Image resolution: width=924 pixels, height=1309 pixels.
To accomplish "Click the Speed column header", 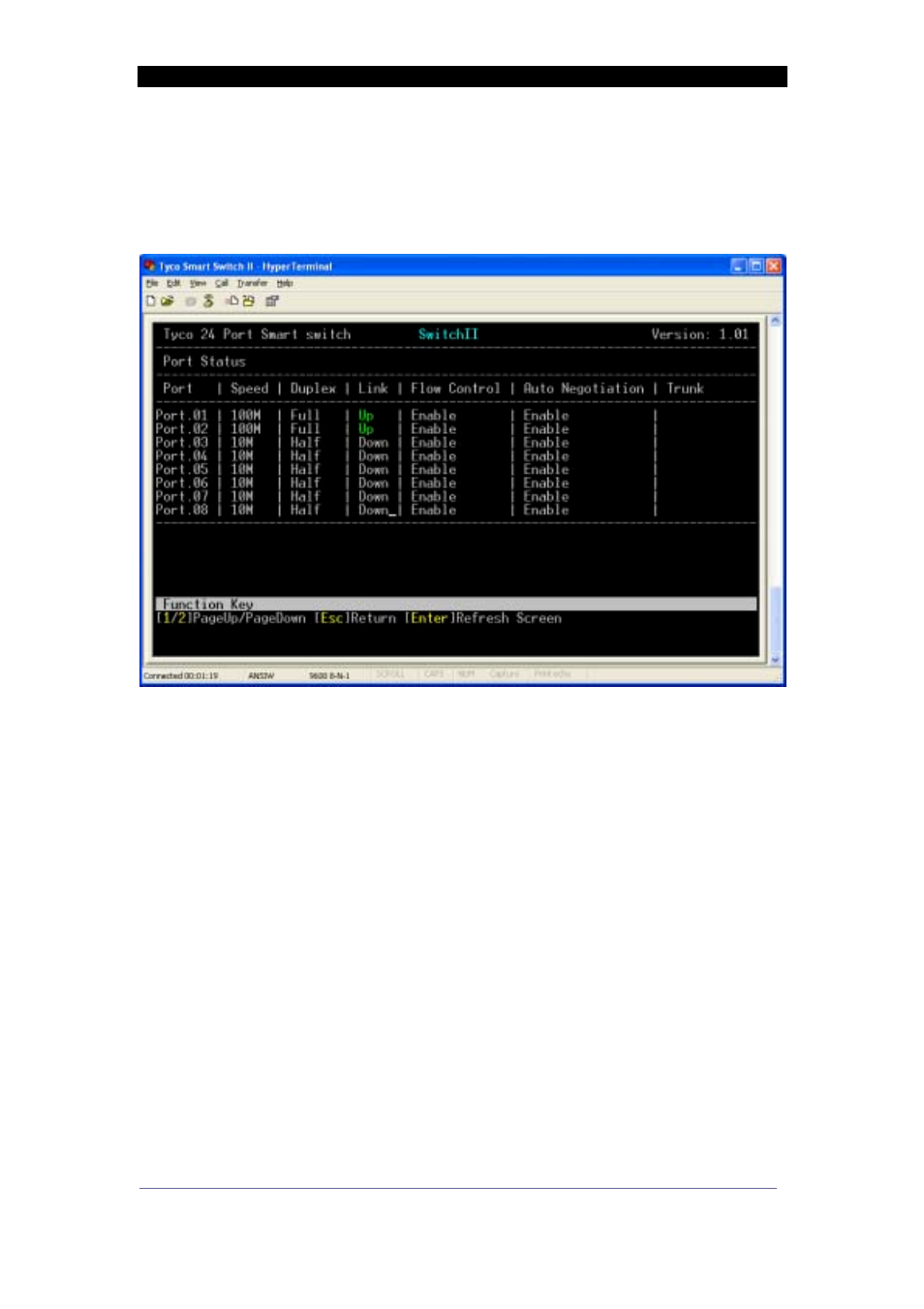I will click(x=250, y=389).
